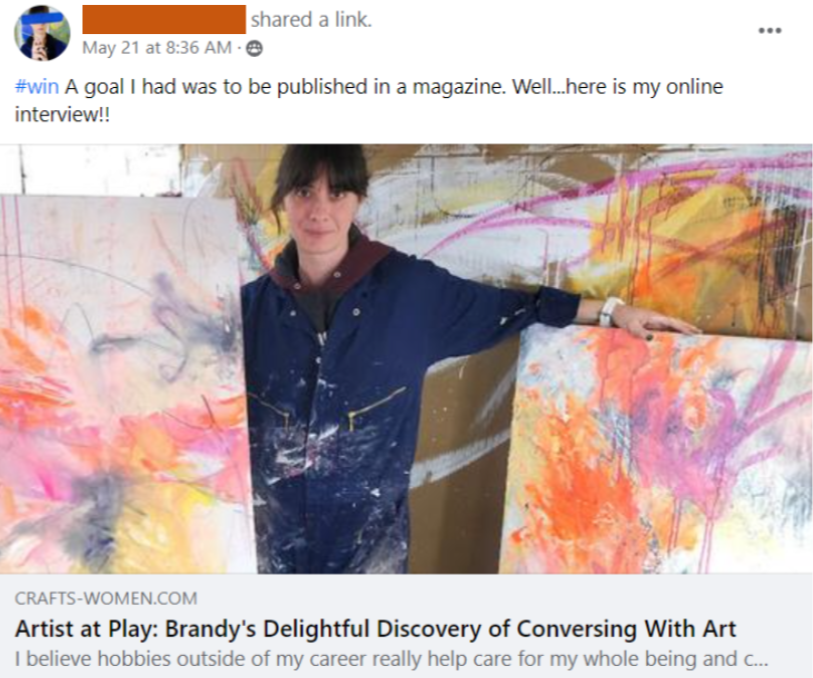
Task: Open the #win hashtag
Action: click(x=37, y=87)
